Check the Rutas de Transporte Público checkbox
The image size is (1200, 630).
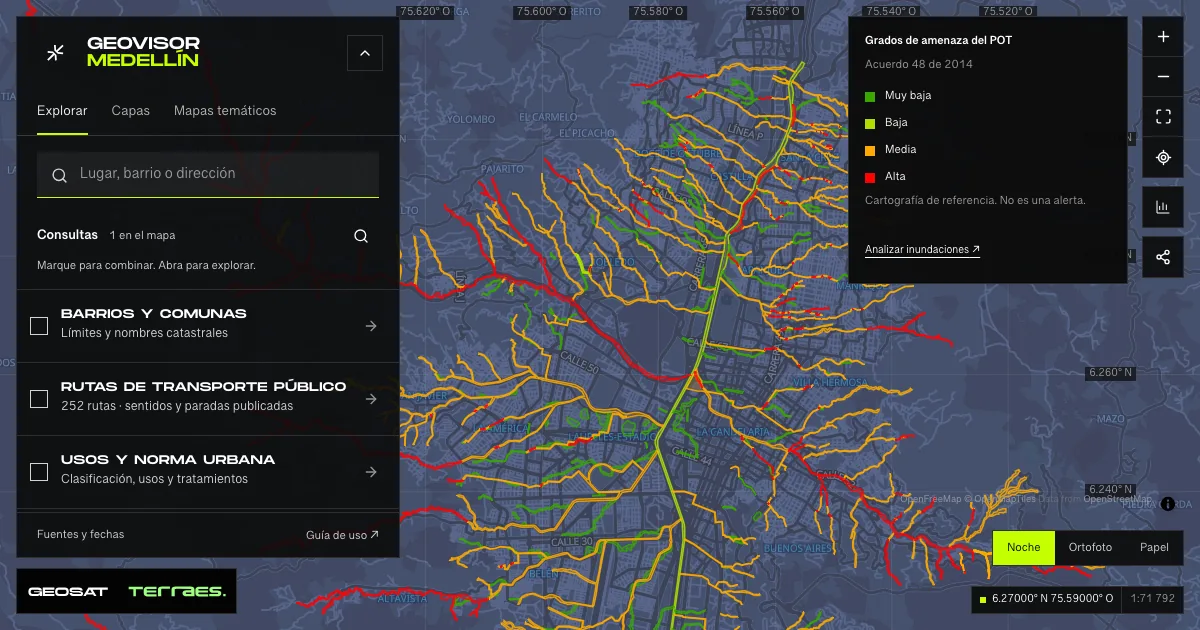(x=39, y=399)
